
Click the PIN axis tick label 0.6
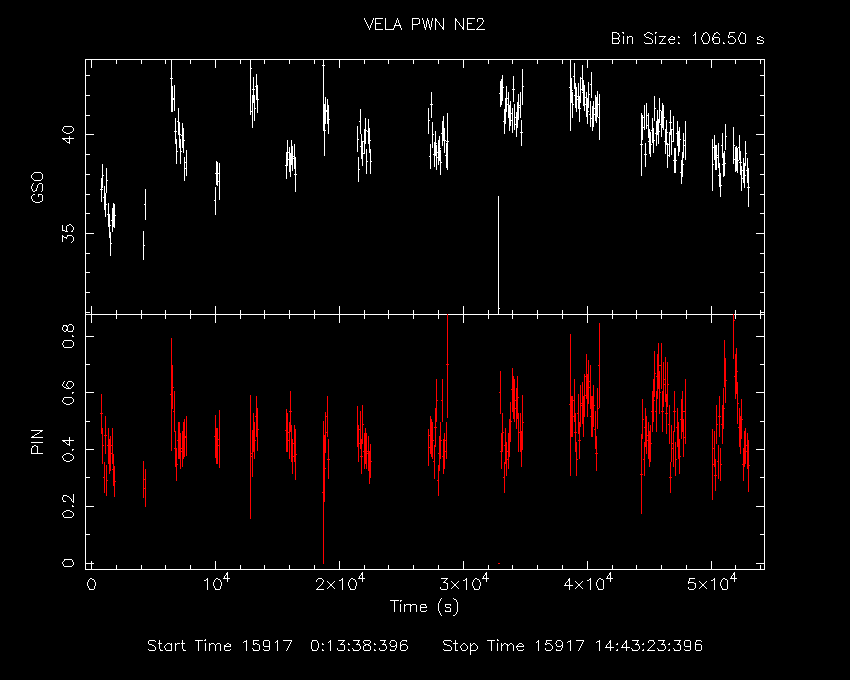(x=68, y=393)
